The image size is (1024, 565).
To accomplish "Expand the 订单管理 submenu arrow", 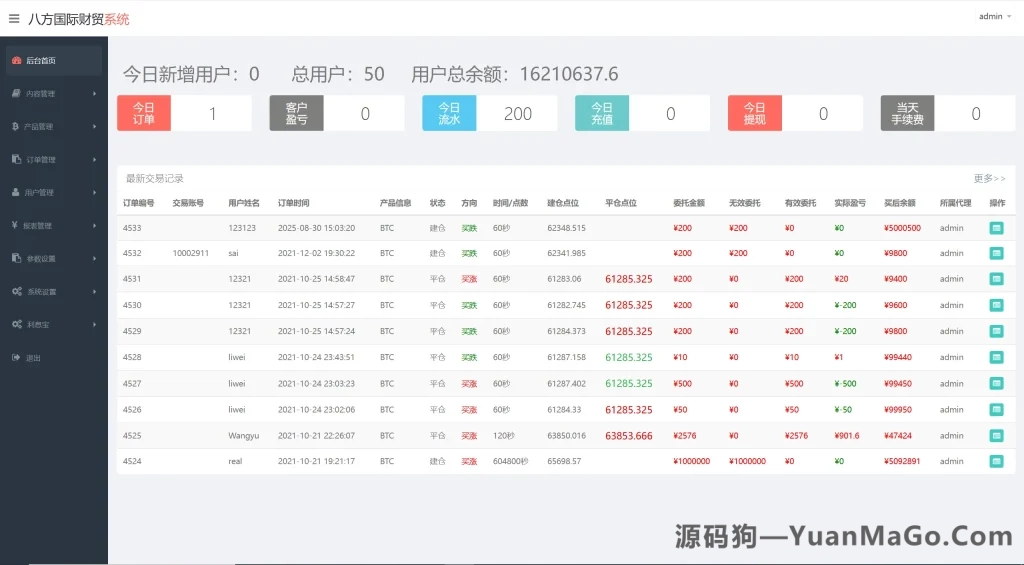I will [95, 159].
